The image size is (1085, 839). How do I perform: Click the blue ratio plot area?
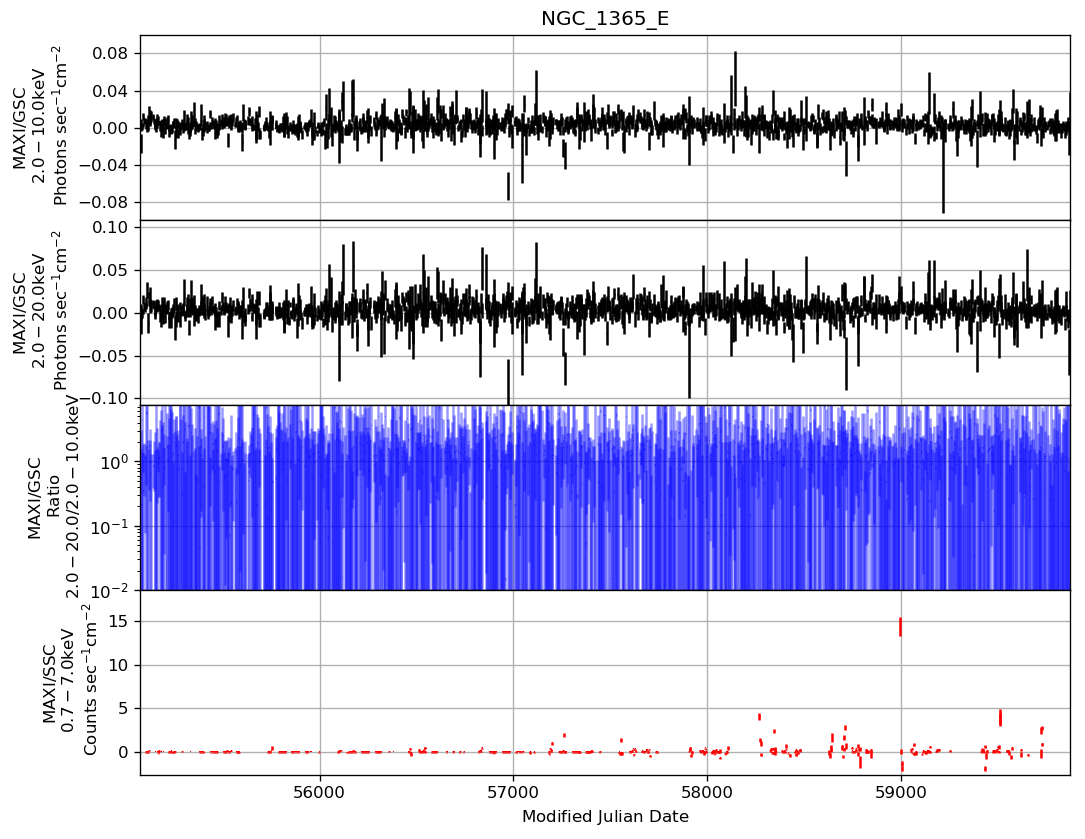[x=605, y=498]
